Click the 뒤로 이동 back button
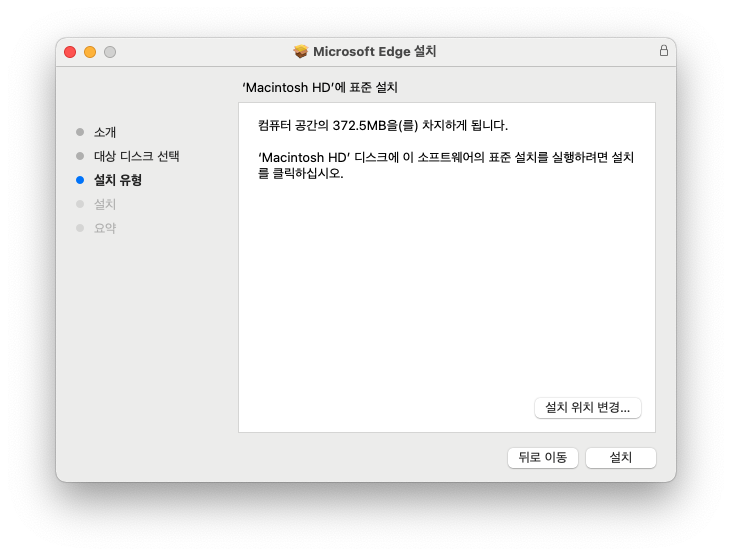732x556 pixels. 542,457
